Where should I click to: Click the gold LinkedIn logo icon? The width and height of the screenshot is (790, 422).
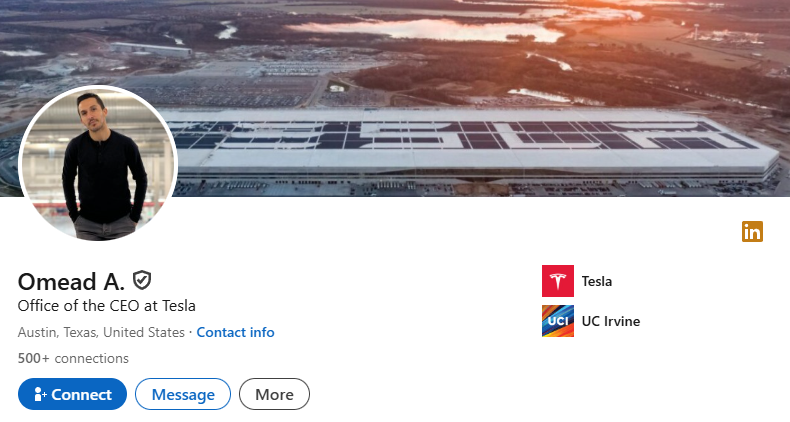[752, 231]
